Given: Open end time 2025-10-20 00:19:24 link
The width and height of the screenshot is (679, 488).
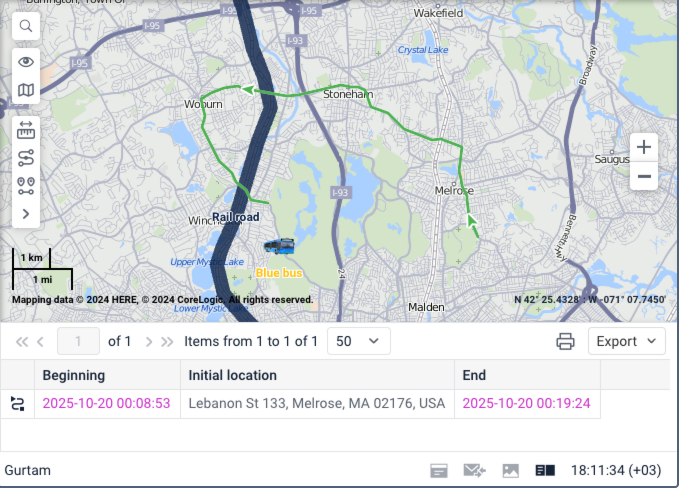Looking at the screenshot, I should click(525, 404).
